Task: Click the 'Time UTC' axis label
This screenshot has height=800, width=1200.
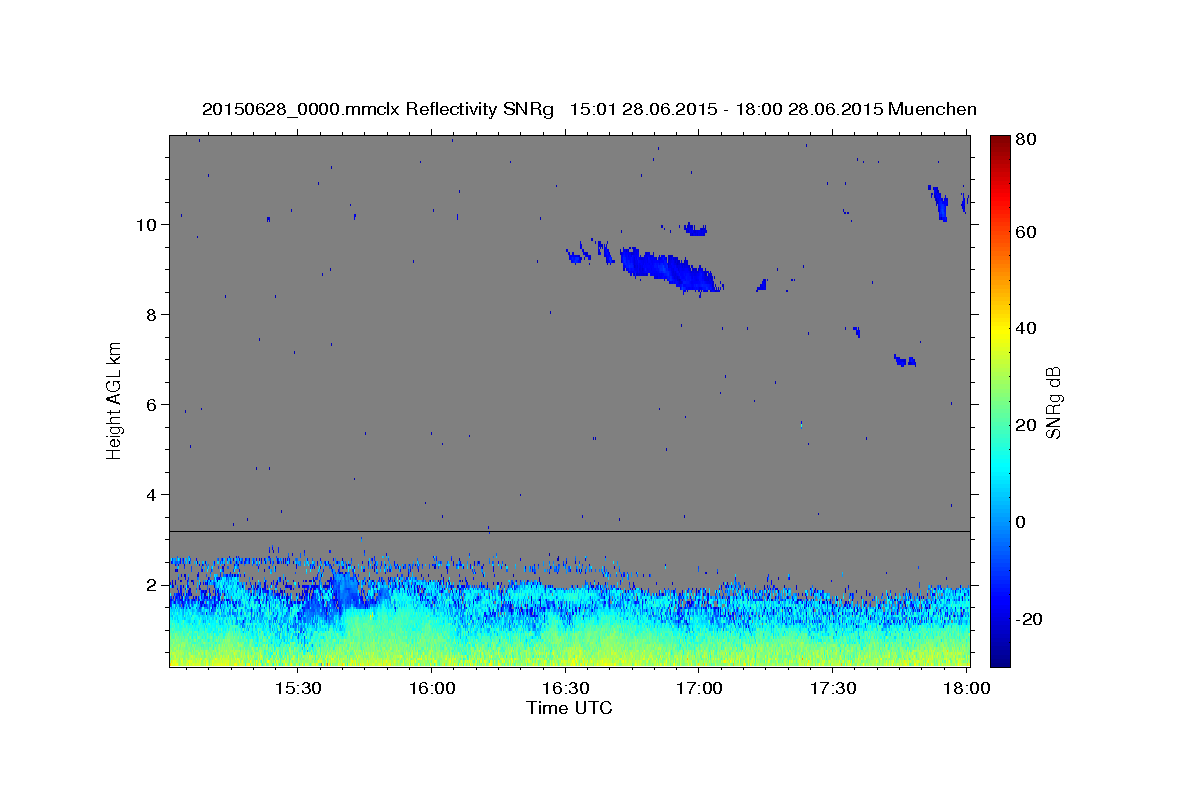Action: click(x=569, y=708)
